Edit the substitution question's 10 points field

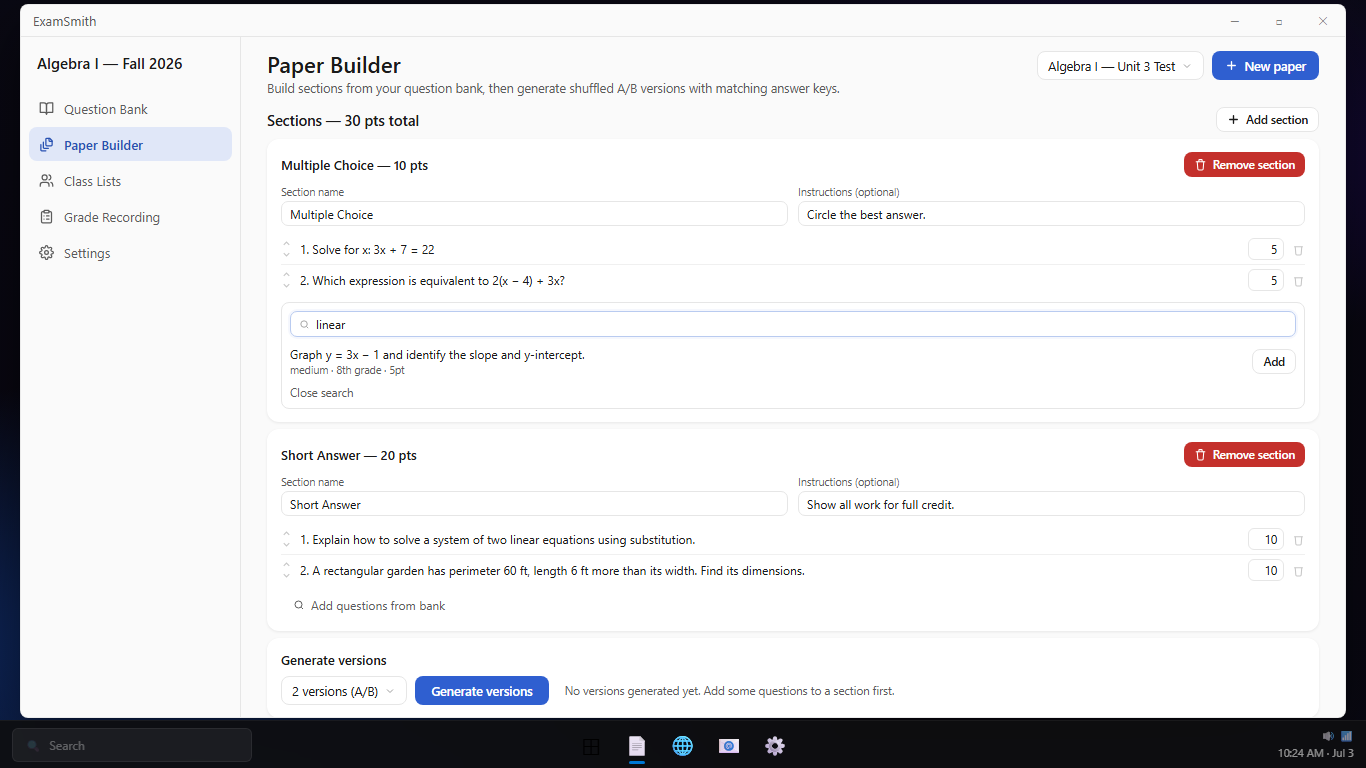(x=1266, y=540)
